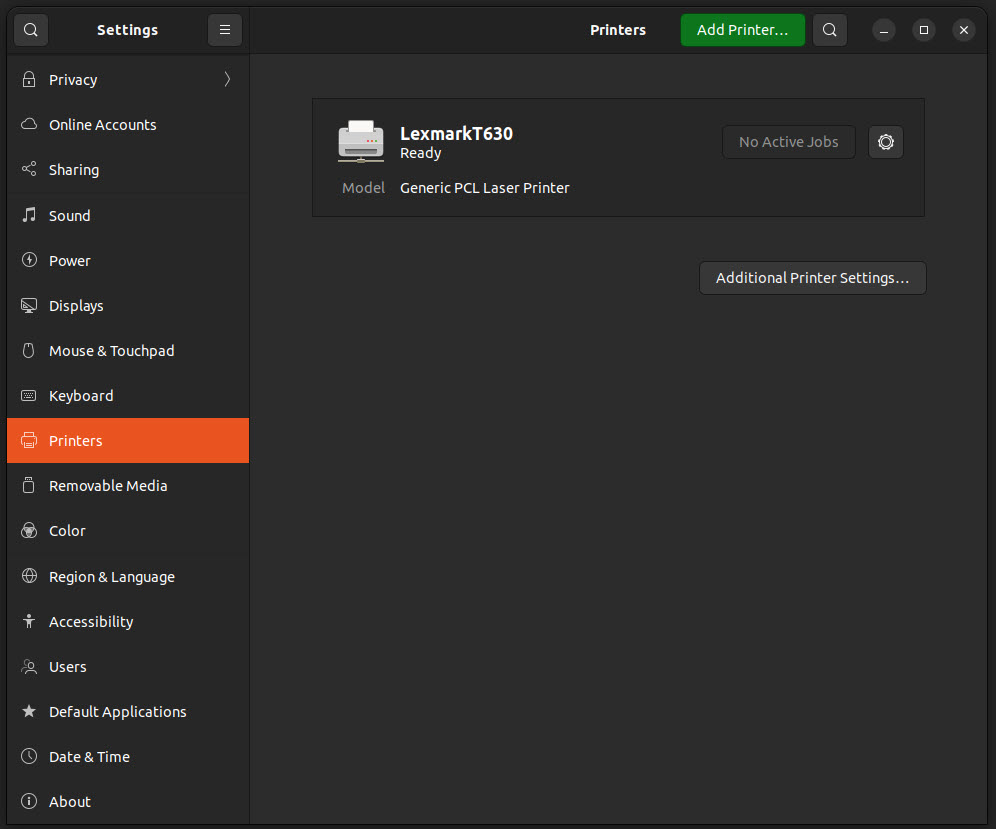The width and height of the screenshot is (996, 829).
Task: Select Displays in the sidebar
Action: 76,306
